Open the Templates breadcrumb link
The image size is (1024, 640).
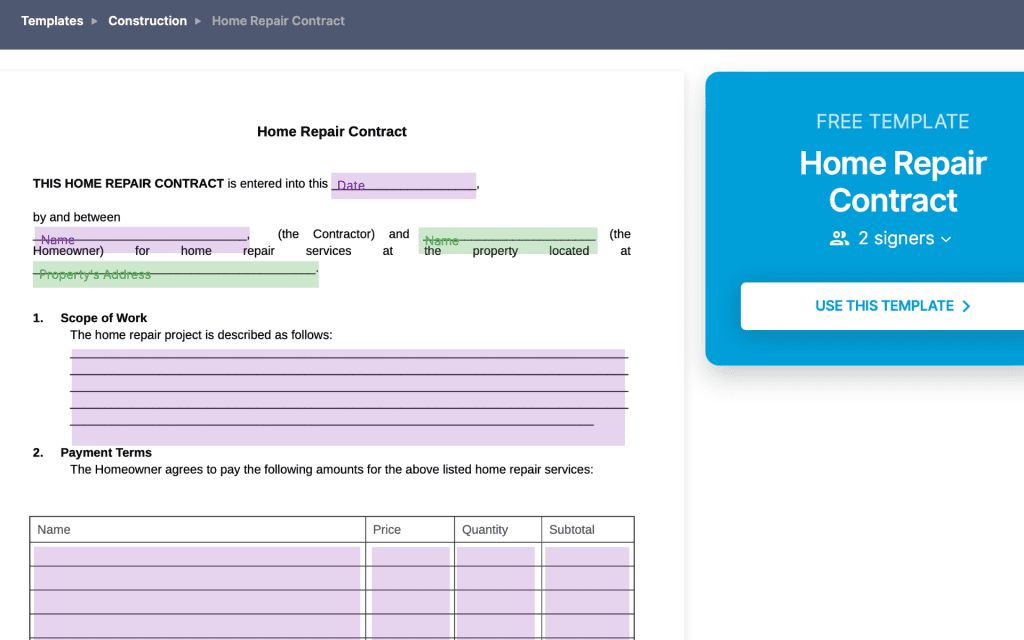[52, 21]
